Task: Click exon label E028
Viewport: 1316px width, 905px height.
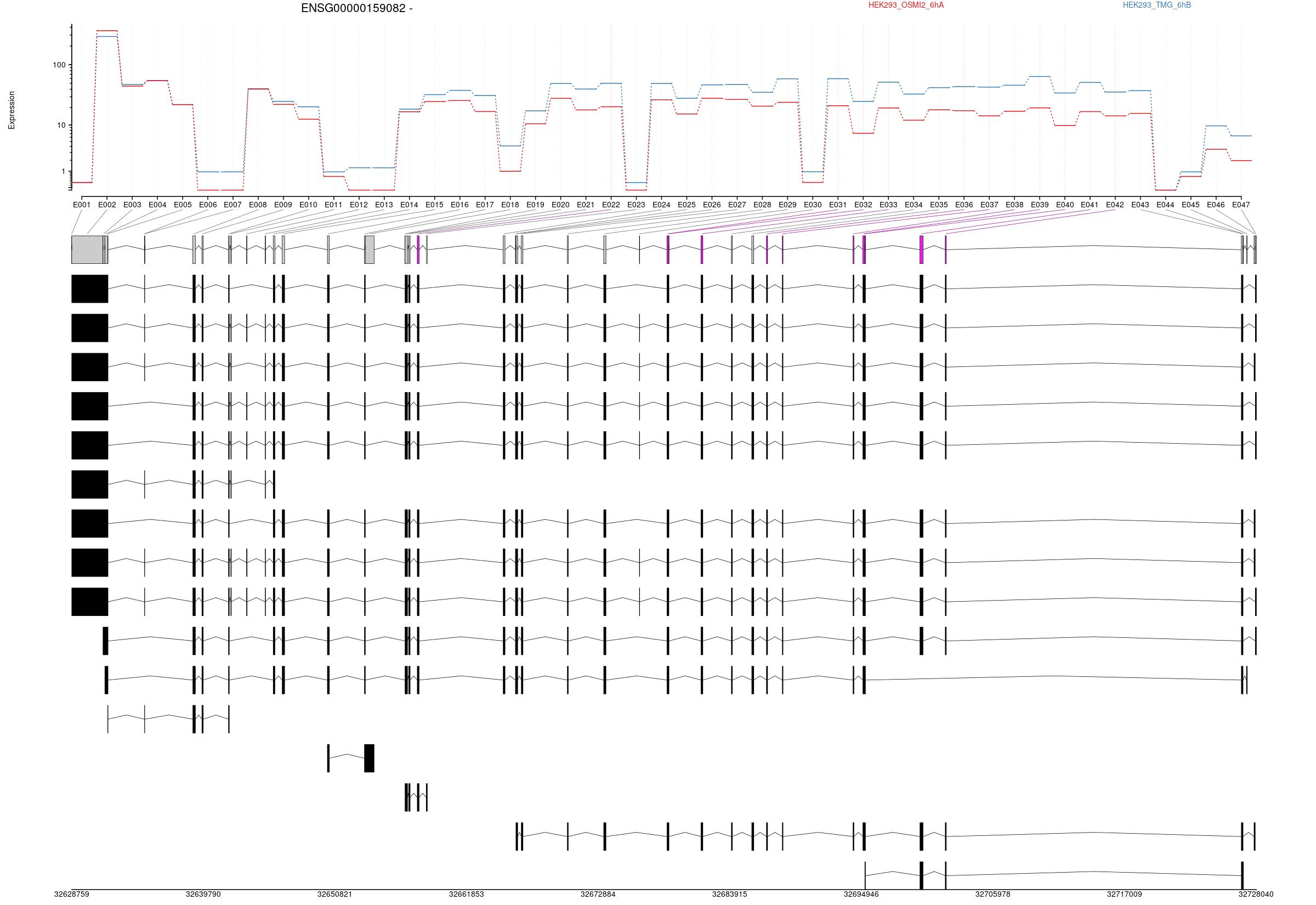Action: point(762,205)
